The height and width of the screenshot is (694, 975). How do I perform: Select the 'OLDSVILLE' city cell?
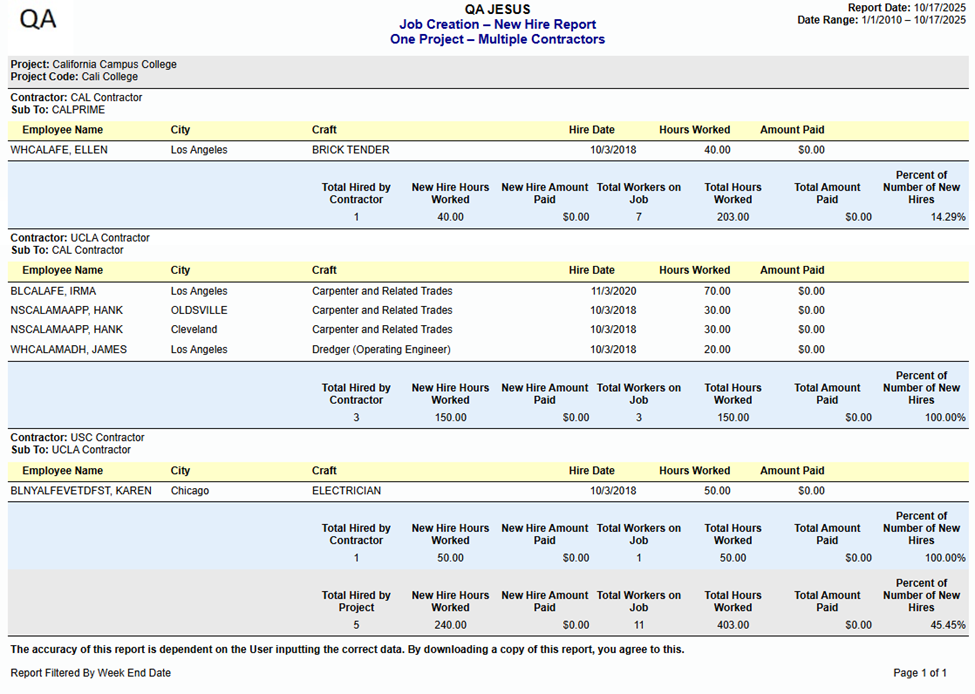point(199,310)
